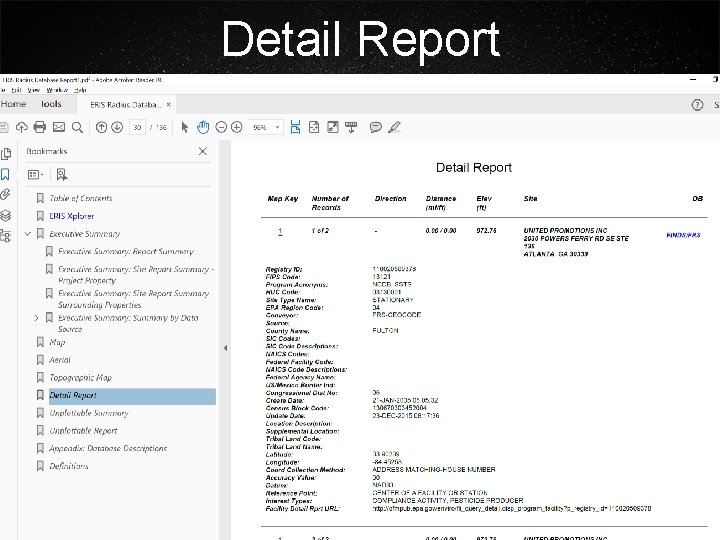Click the zoom out minus icon
Screen dimensions: 720x540
click(x=220, y=127)
